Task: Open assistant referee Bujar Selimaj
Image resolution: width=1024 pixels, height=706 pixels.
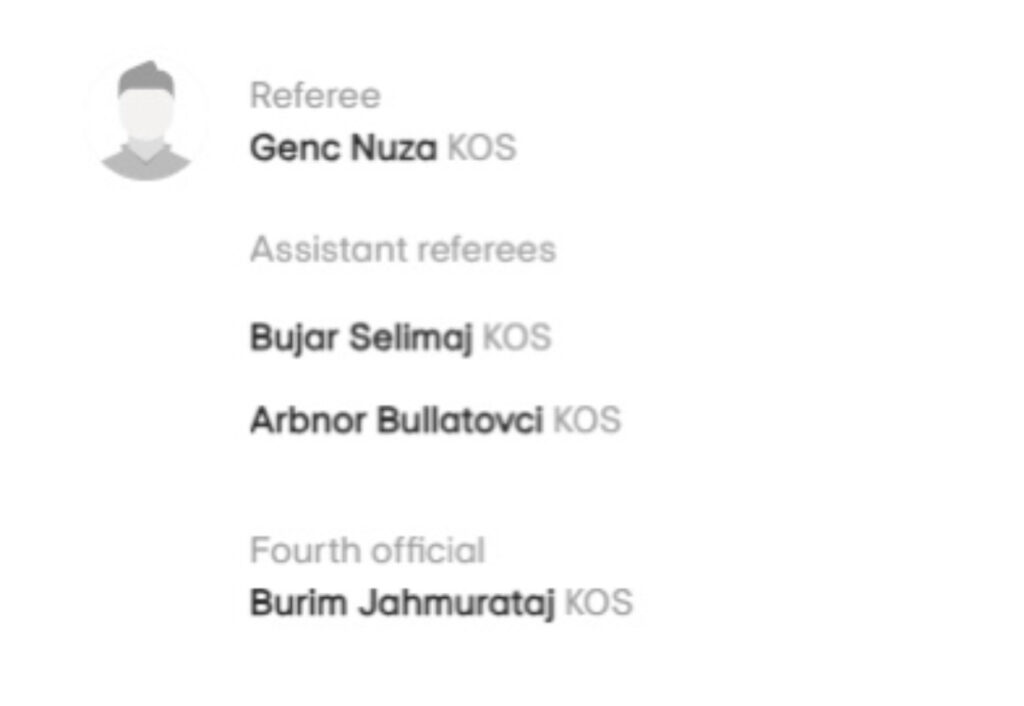Action: [x=361, y=338]
